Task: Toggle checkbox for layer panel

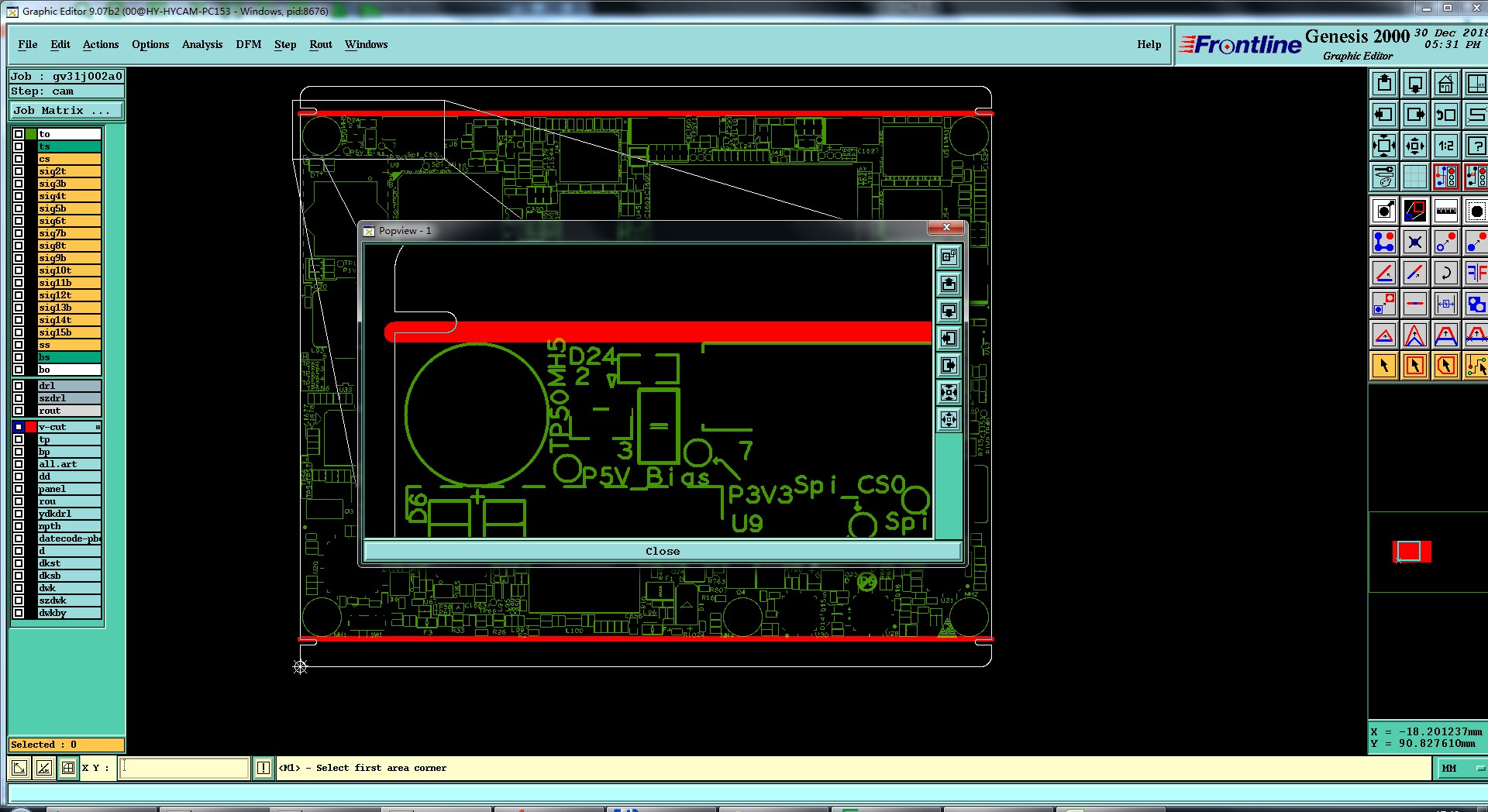Action: 19,489
